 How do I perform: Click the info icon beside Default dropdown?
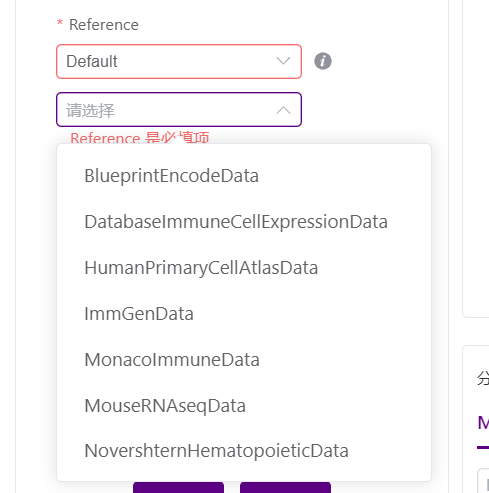(323, 61)
